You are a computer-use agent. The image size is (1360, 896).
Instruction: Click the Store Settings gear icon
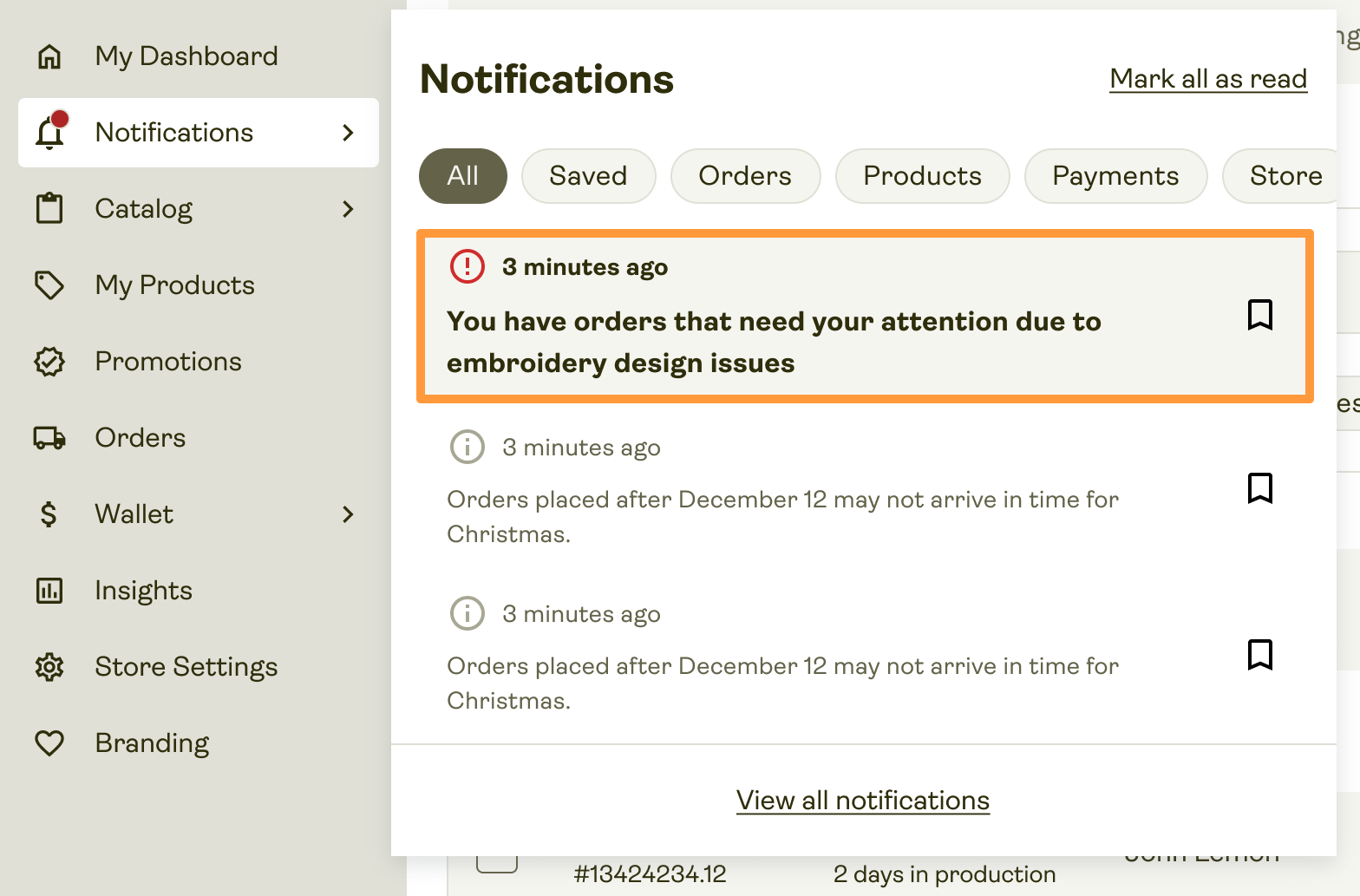click(49, 667)
